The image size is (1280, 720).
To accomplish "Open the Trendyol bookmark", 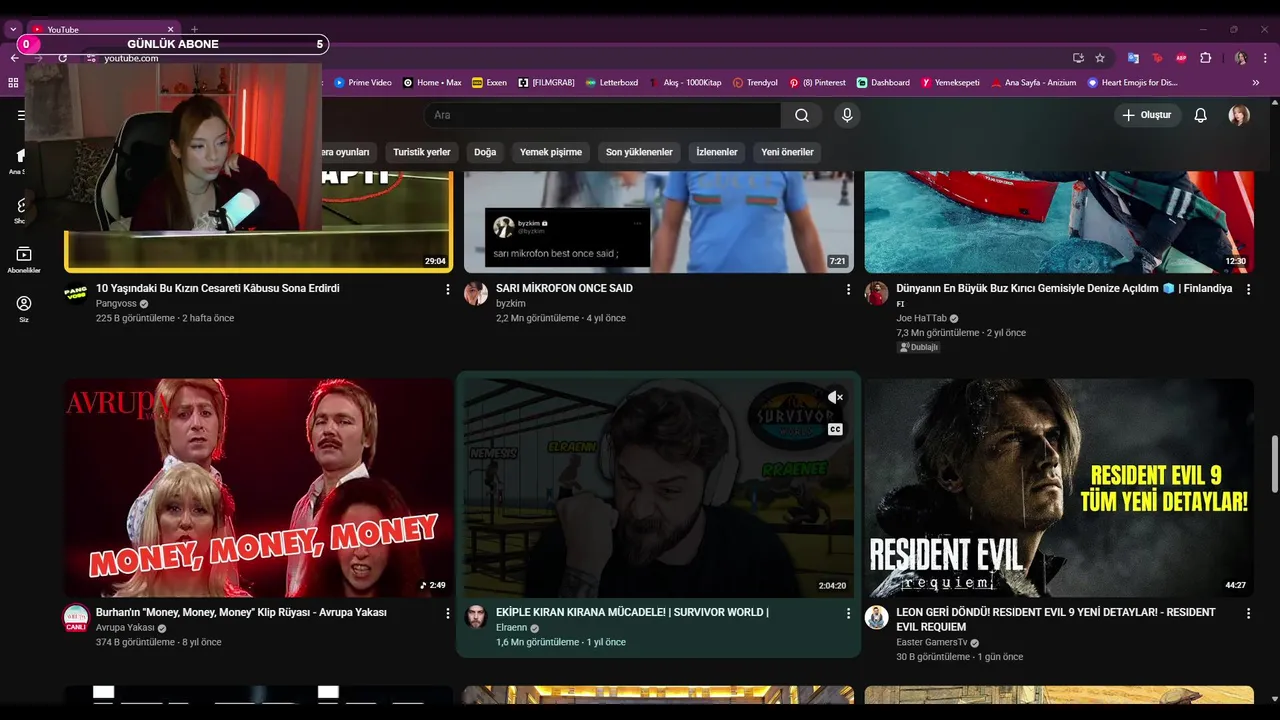I will click(x=755, y=83).
